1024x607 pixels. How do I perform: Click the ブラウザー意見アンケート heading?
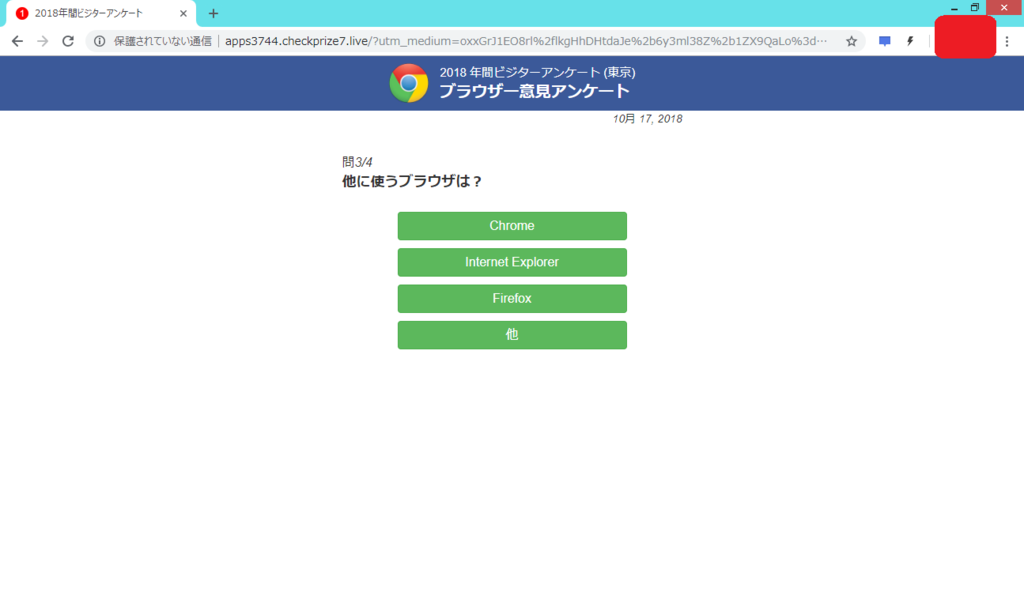(x=534, y=91)
